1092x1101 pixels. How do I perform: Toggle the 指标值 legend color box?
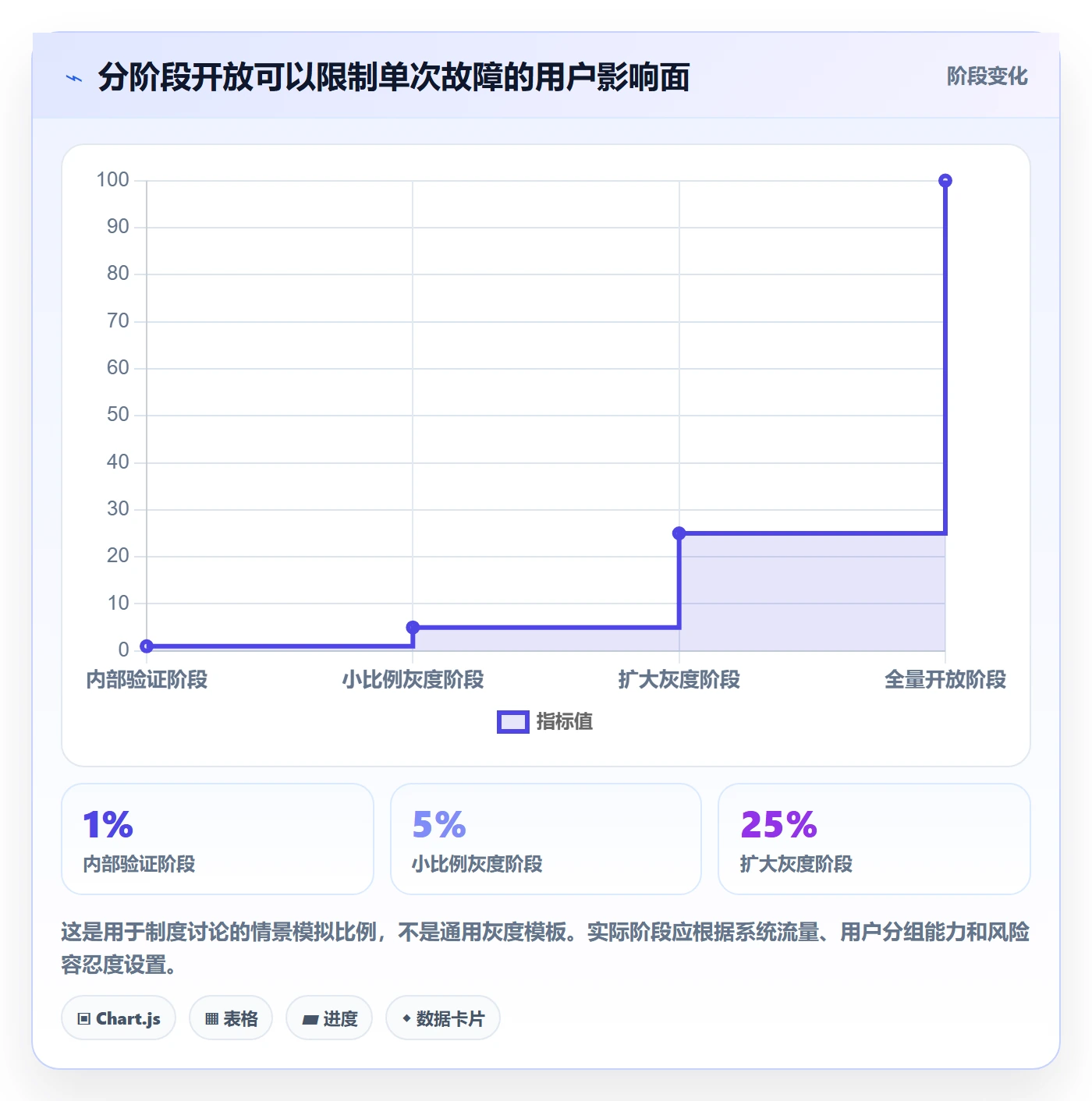point(513,722)
